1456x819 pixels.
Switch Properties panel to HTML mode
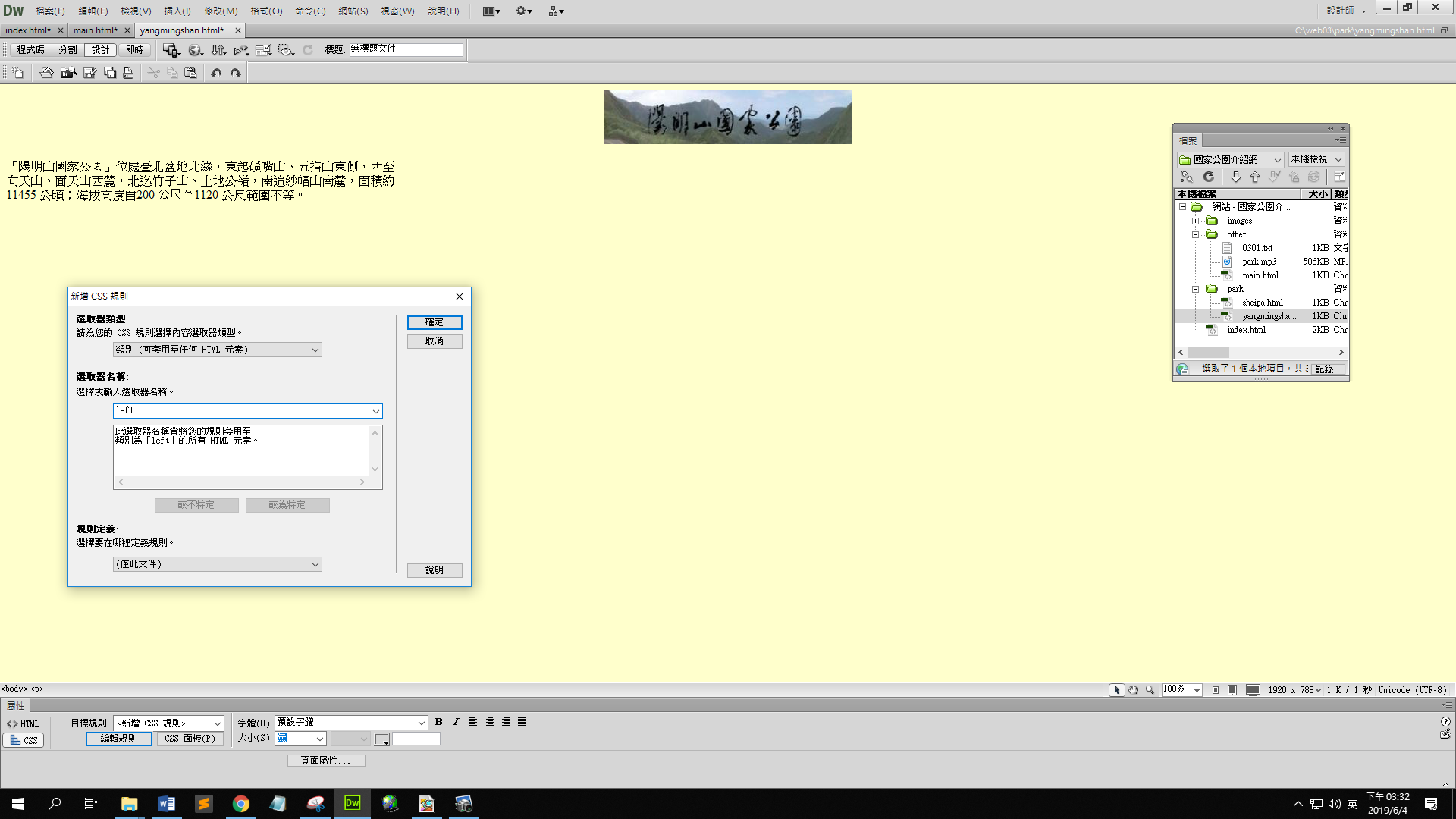click(23, 723)
